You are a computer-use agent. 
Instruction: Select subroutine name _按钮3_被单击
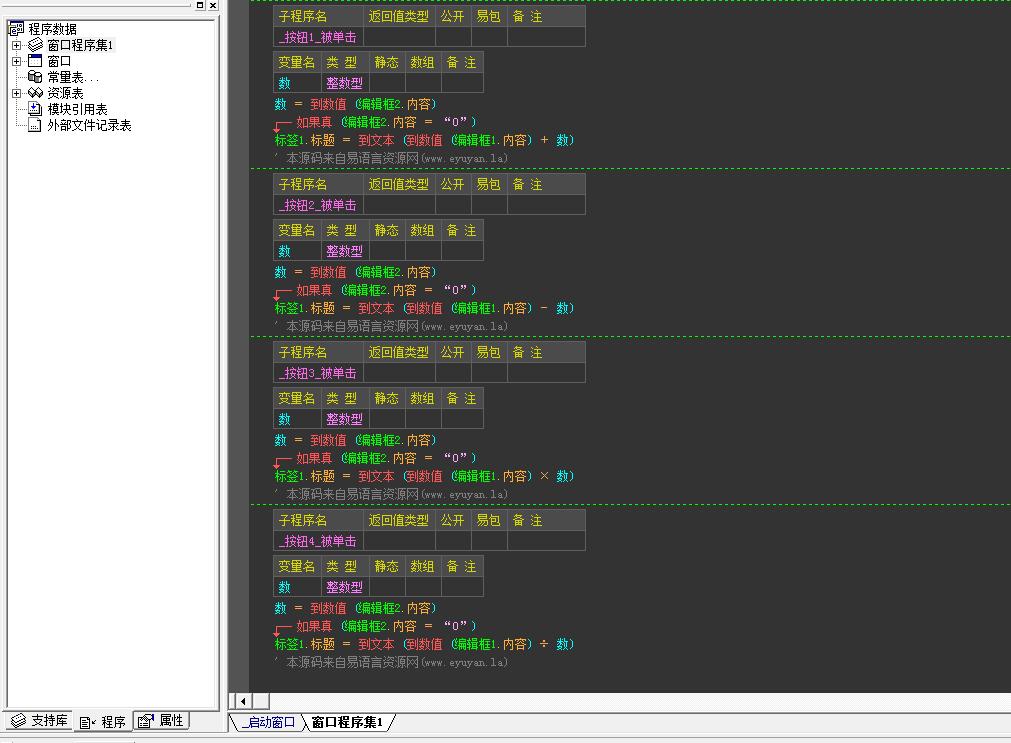coord(318,373)
